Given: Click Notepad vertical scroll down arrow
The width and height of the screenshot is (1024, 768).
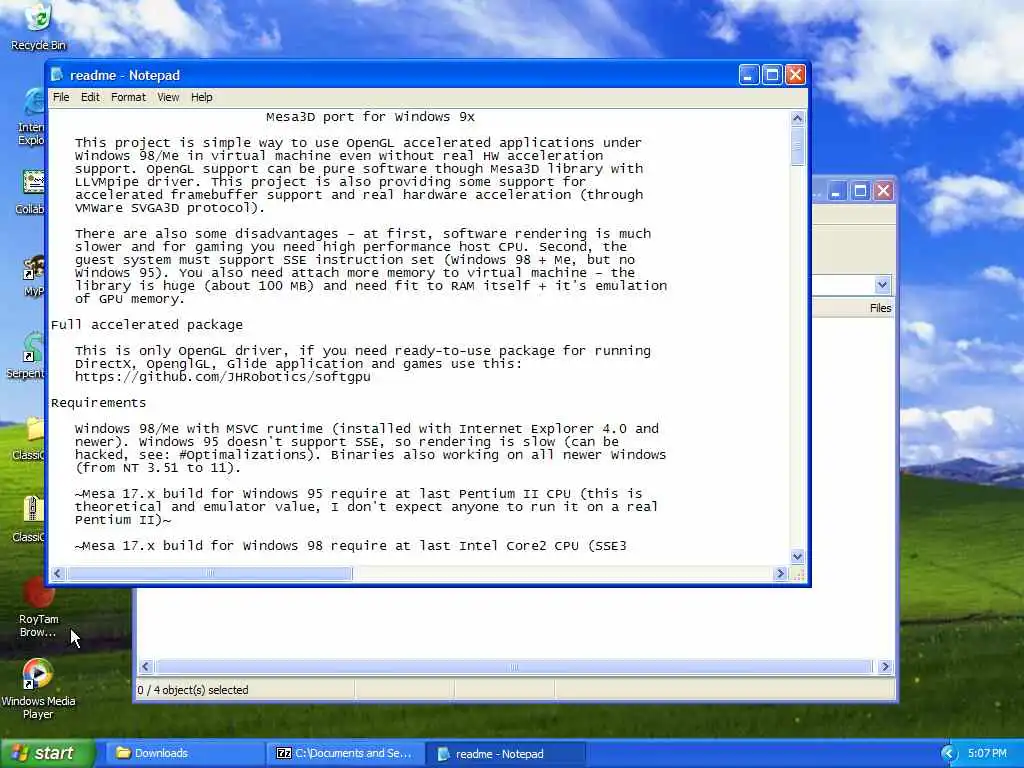Looking at the screenshot, I should [797, 556].
